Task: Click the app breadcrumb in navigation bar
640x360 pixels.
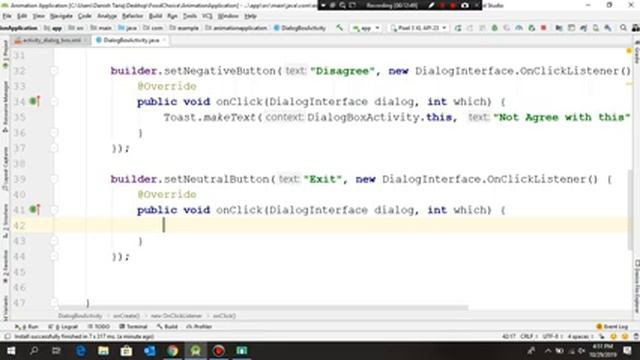Action: pos(53,28)
